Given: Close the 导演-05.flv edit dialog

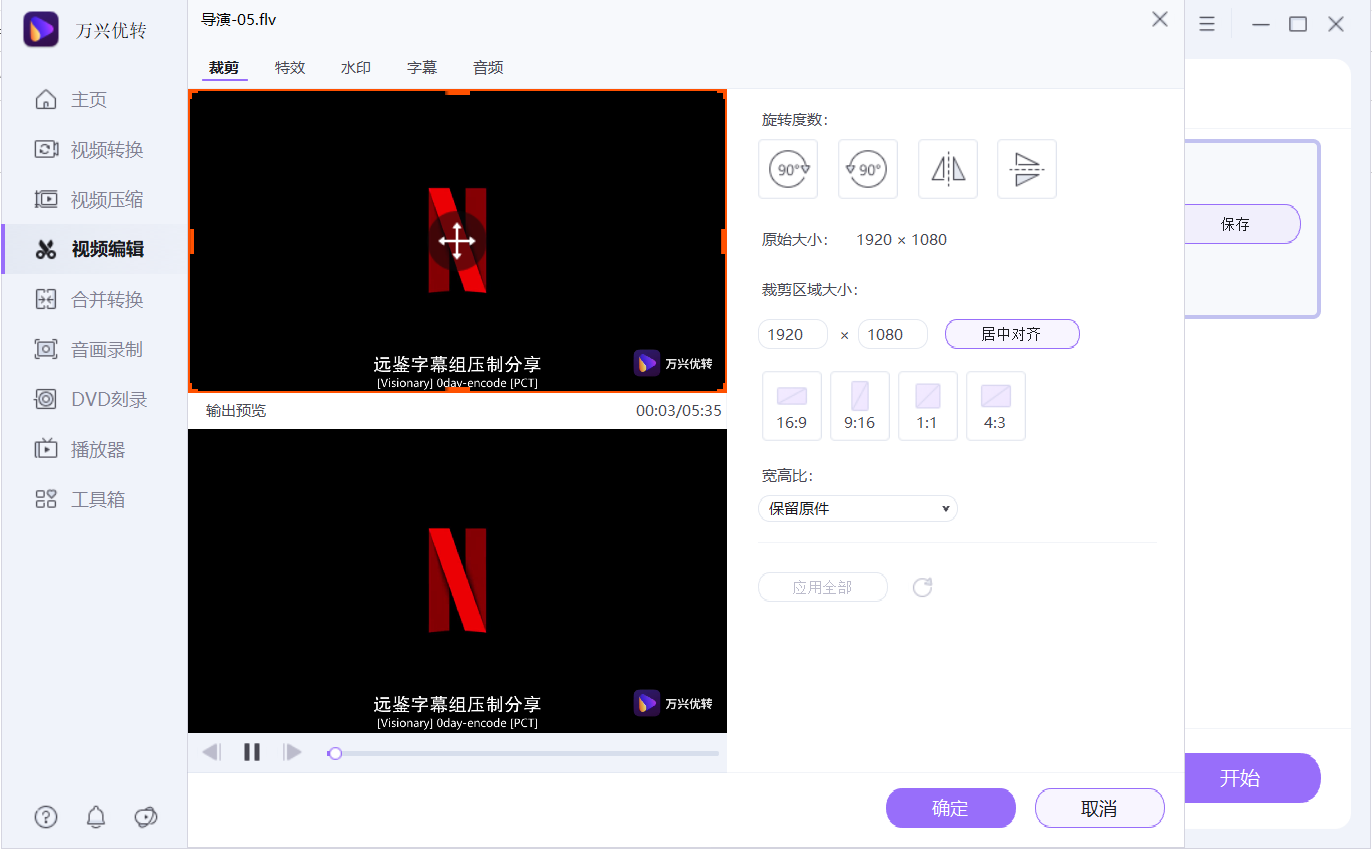Looking at the screenshot, I should click(1160, 19).
